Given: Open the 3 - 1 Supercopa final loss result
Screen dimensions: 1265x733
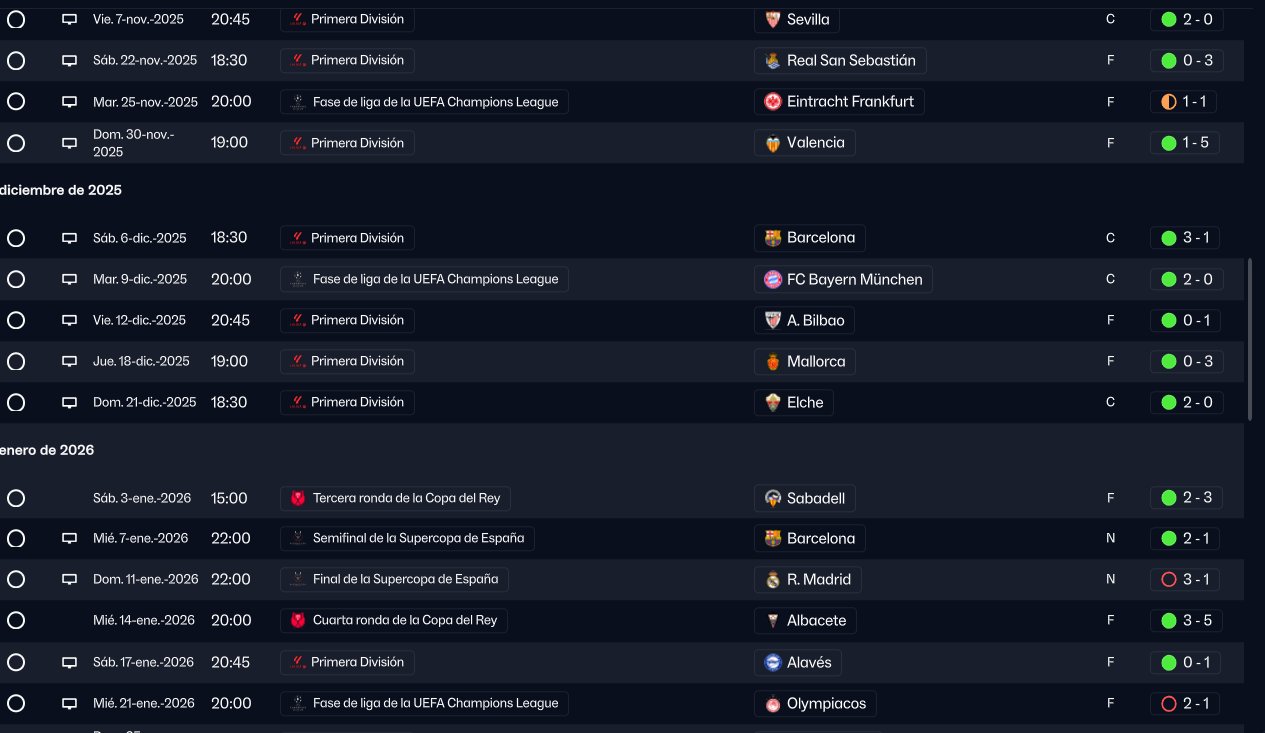Looking at the screenshot, I should point(1186,580).
